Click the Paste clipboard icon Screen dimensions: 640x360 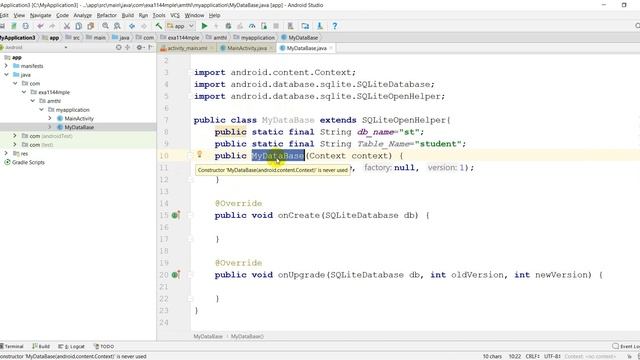point(91,26)
